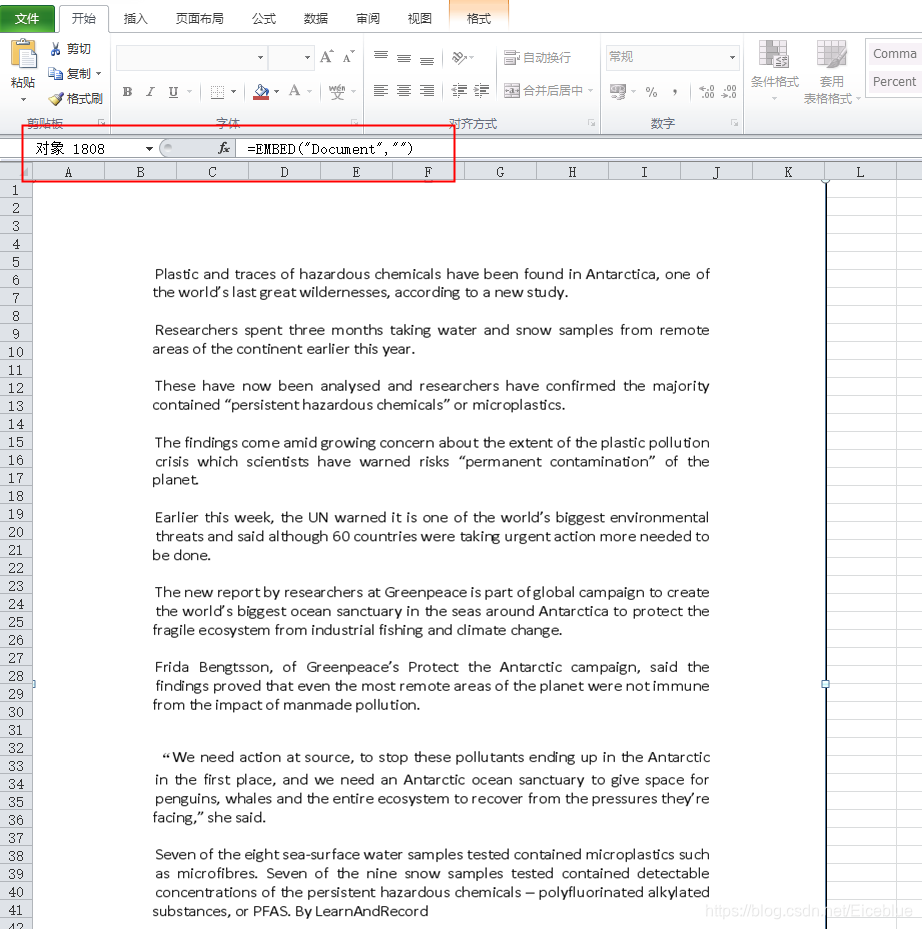This screenshot has width=922, height=929.
Task: Apply the Percent cell style
Action: [x=894, y=82]
